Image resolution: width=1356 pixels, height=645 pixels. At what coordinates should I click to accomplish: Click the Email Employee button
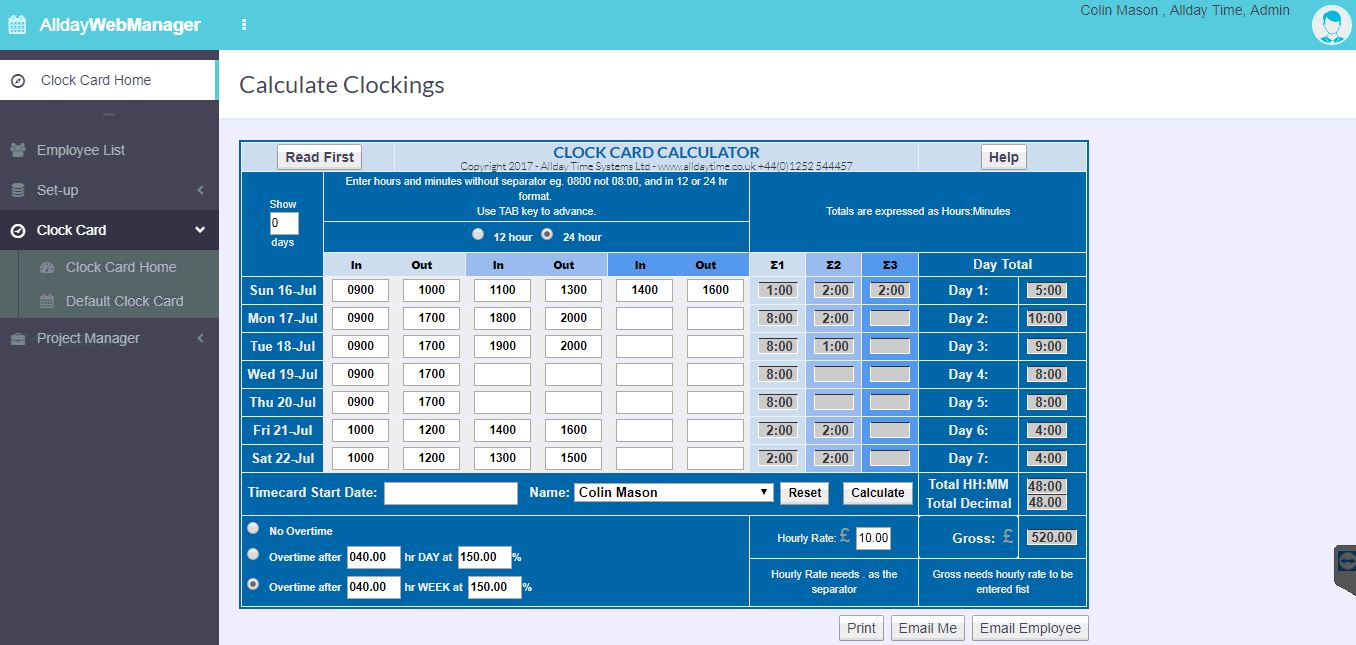point(1029,627)
